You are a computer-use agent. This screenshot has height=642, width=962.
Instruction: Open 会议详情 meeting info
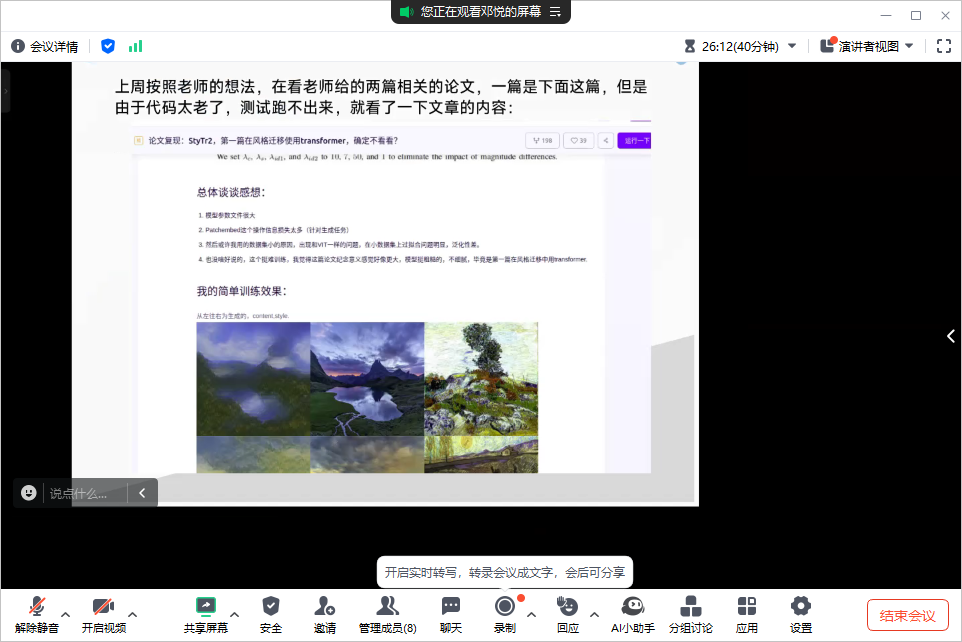point(45,47)
